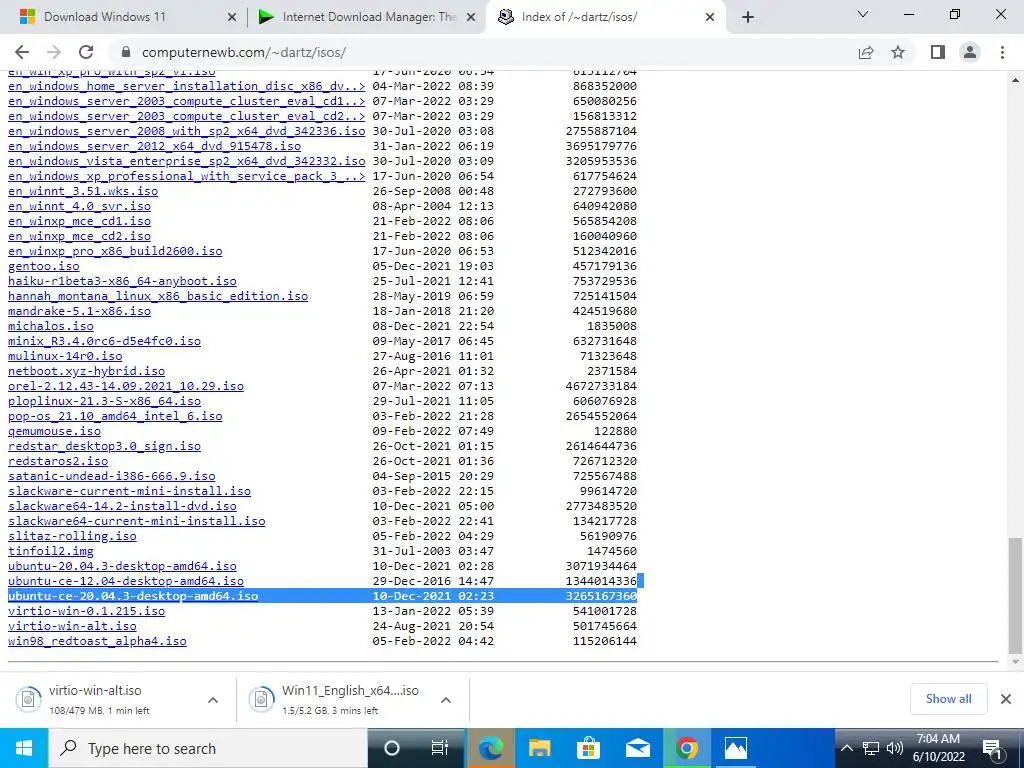Viewport: 1024px width, 768px height.
Task: Reload the current page
Action: coord(86,52)
